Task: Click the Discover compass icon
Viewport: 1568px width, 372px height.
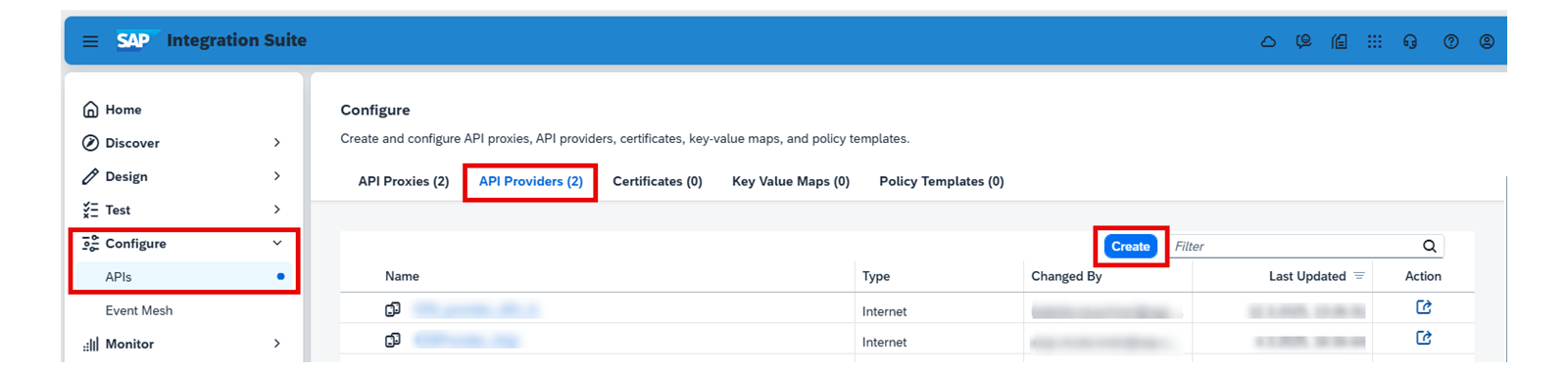Action: [90, 143]
